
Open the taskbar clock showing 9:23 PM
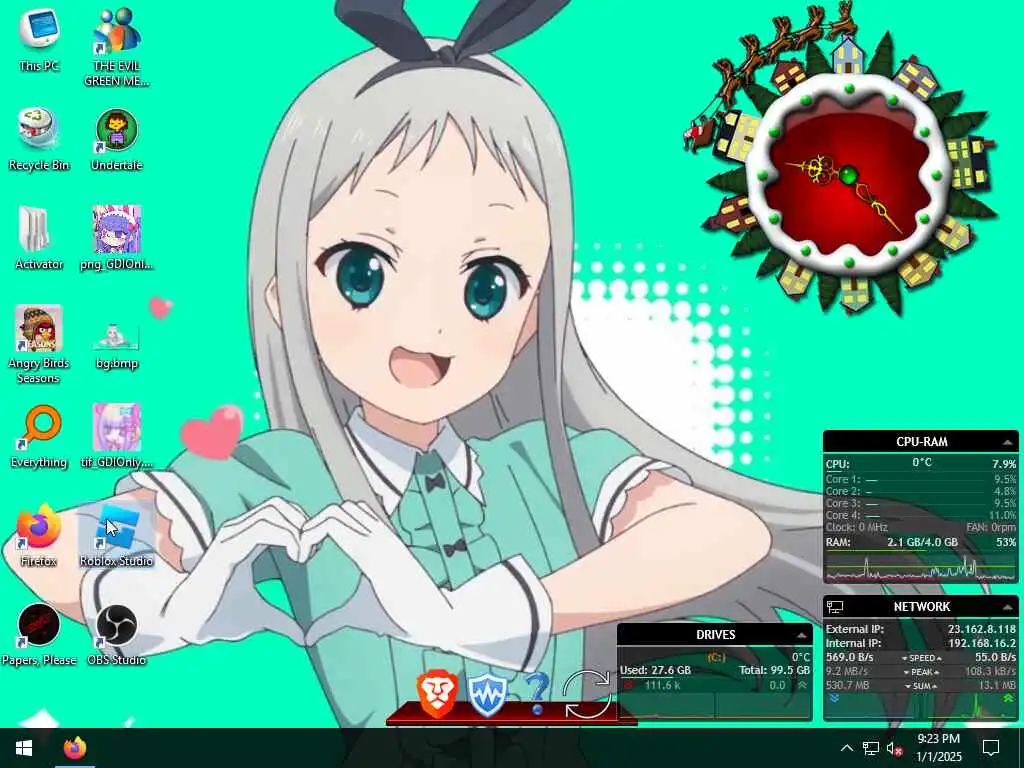tap(938, 748)
